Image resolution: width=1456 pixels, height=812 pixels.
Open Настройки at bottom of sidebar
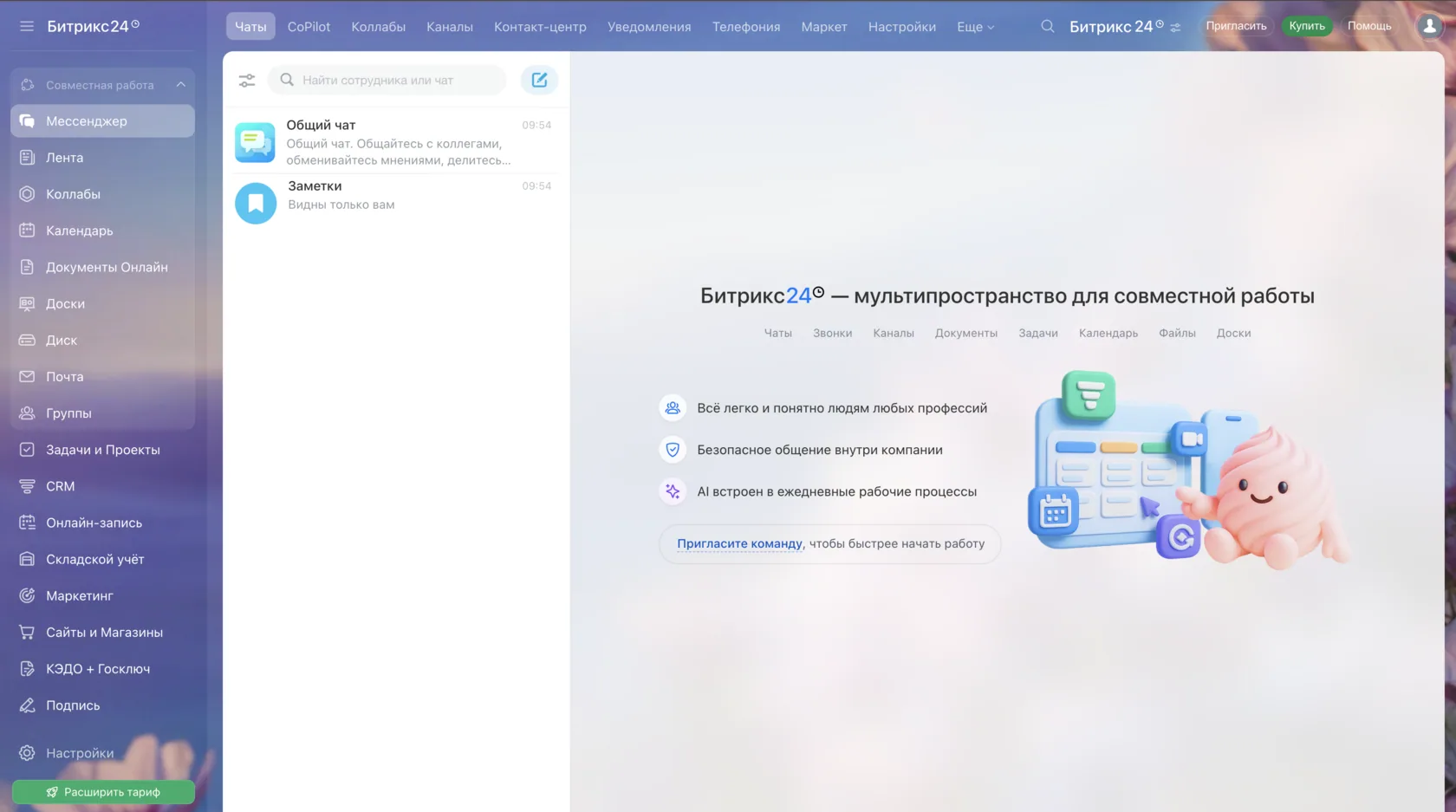(x=102, y=753)
